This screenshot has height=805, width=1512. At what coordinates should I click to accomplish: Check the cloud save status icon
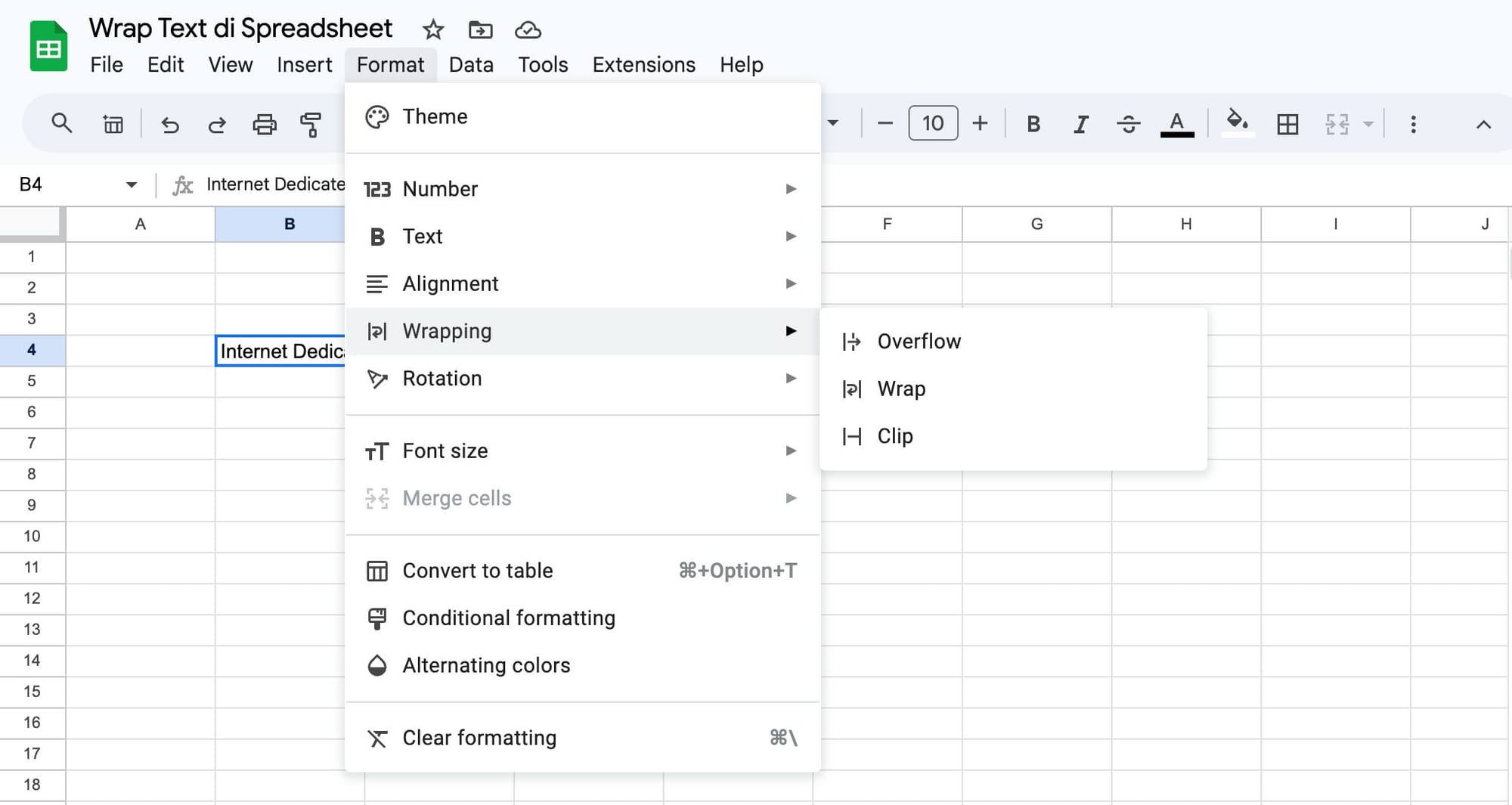[528, 30]
